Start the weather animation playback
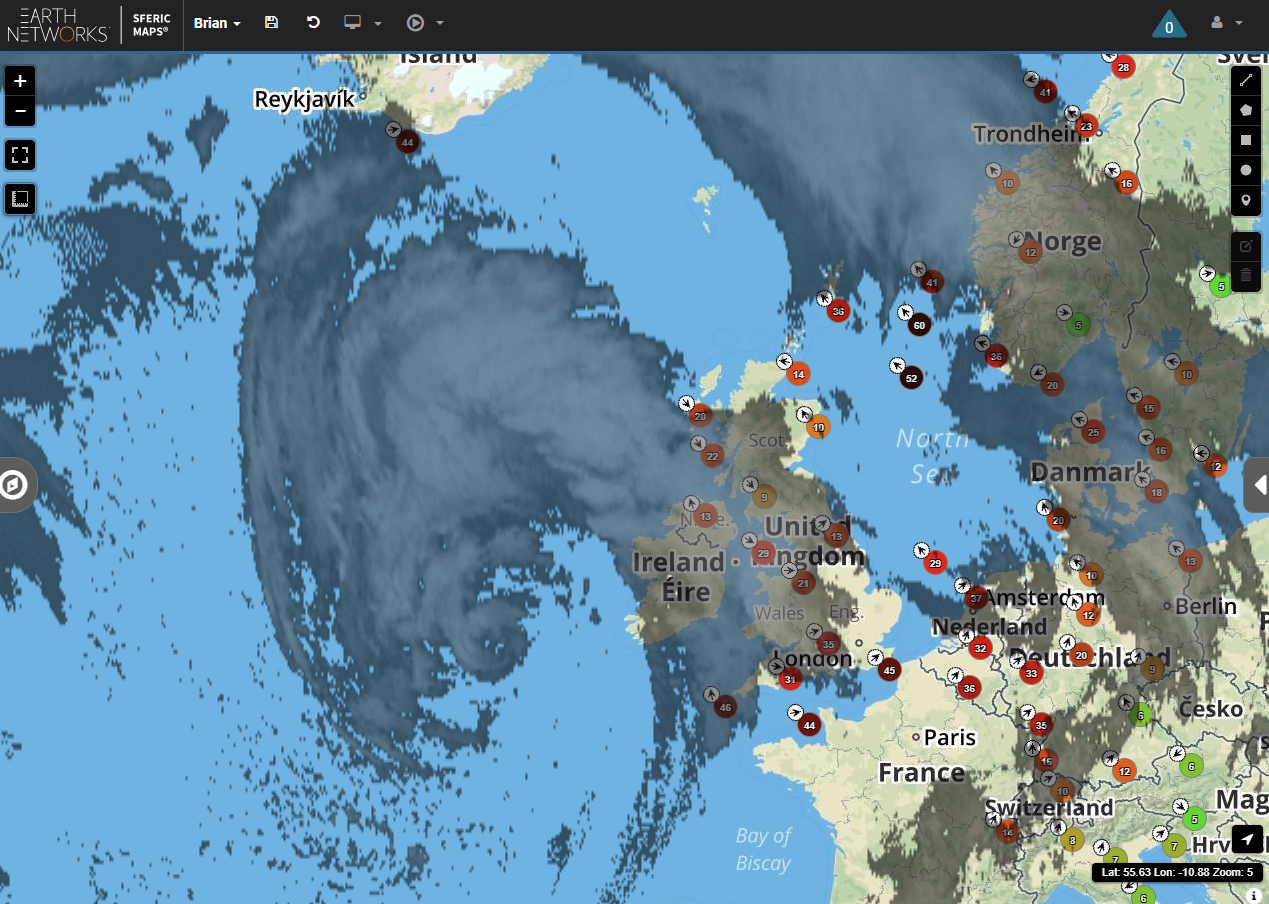The height and width of the screenshot is (904, 1269). coord(417,22)
